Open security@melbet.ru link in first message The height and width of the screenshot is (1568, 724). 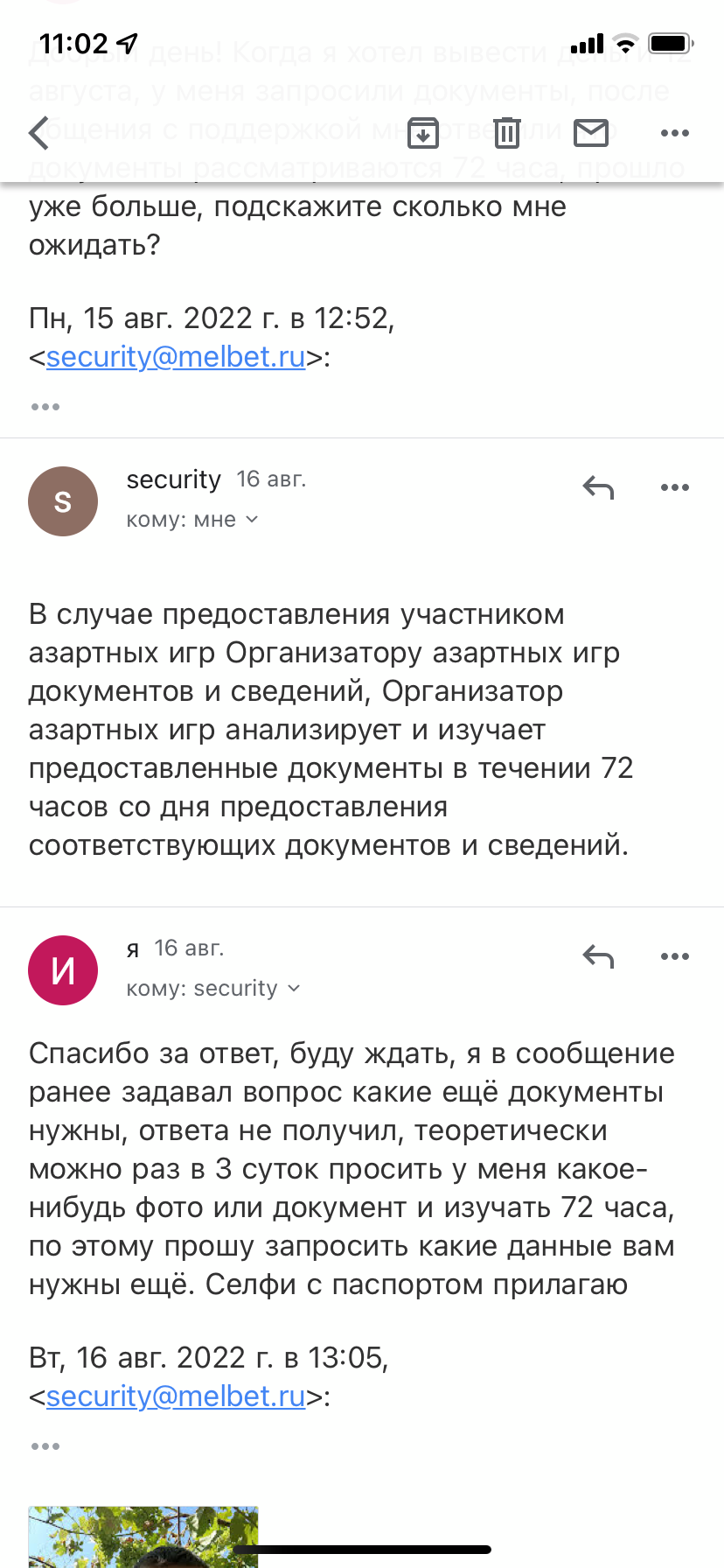click(176, 357)
